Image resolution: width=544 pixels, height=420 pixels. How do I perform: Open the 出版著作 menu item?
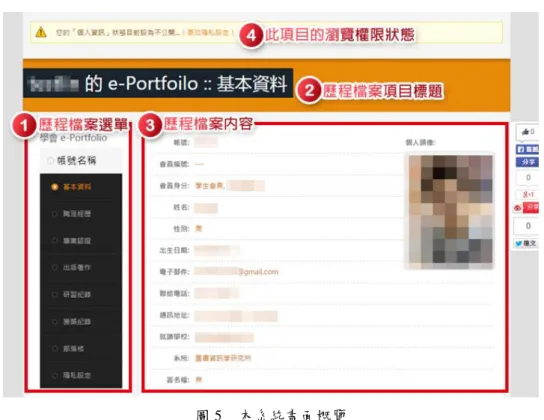pos(77,267)
